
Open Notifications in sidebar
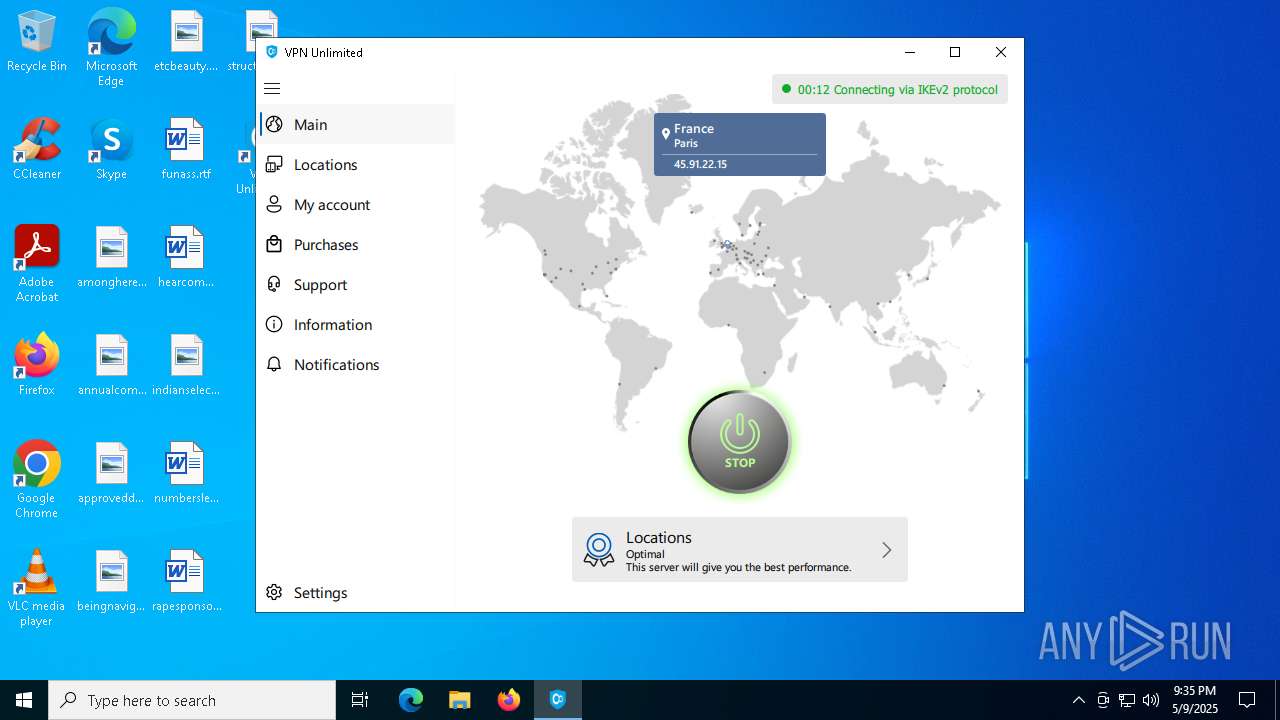click(357, 365)
